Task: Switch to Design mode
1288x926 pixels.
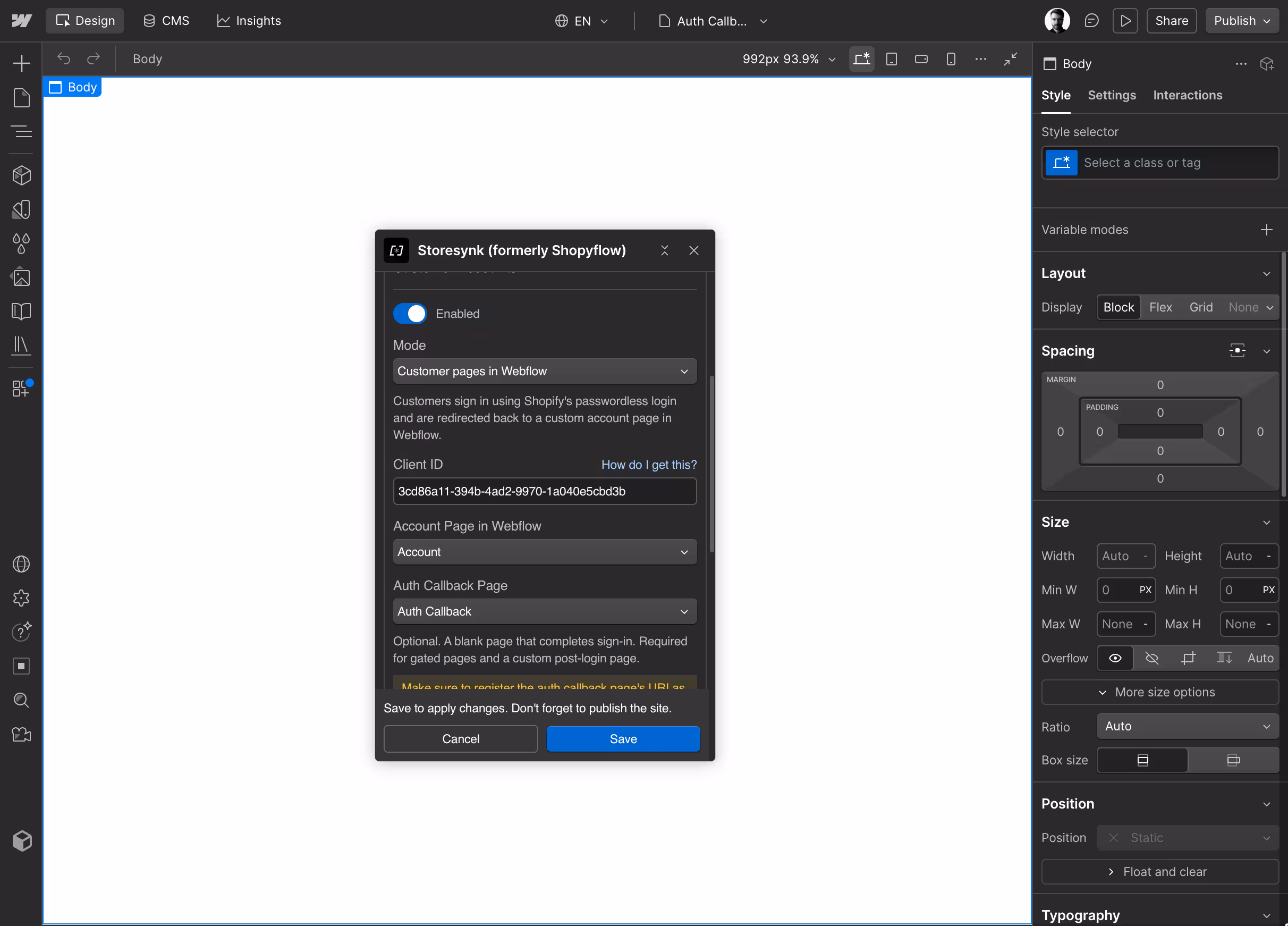Action: point(85,21)
